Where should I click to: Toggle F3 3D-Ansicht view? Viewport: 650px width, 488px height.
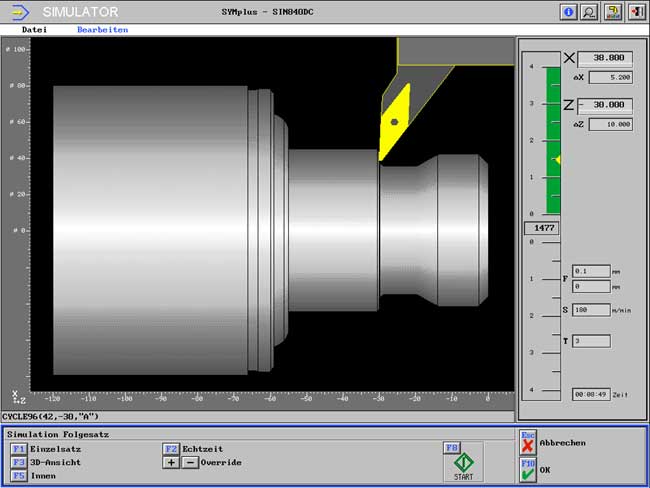click(x=18, y=463)
